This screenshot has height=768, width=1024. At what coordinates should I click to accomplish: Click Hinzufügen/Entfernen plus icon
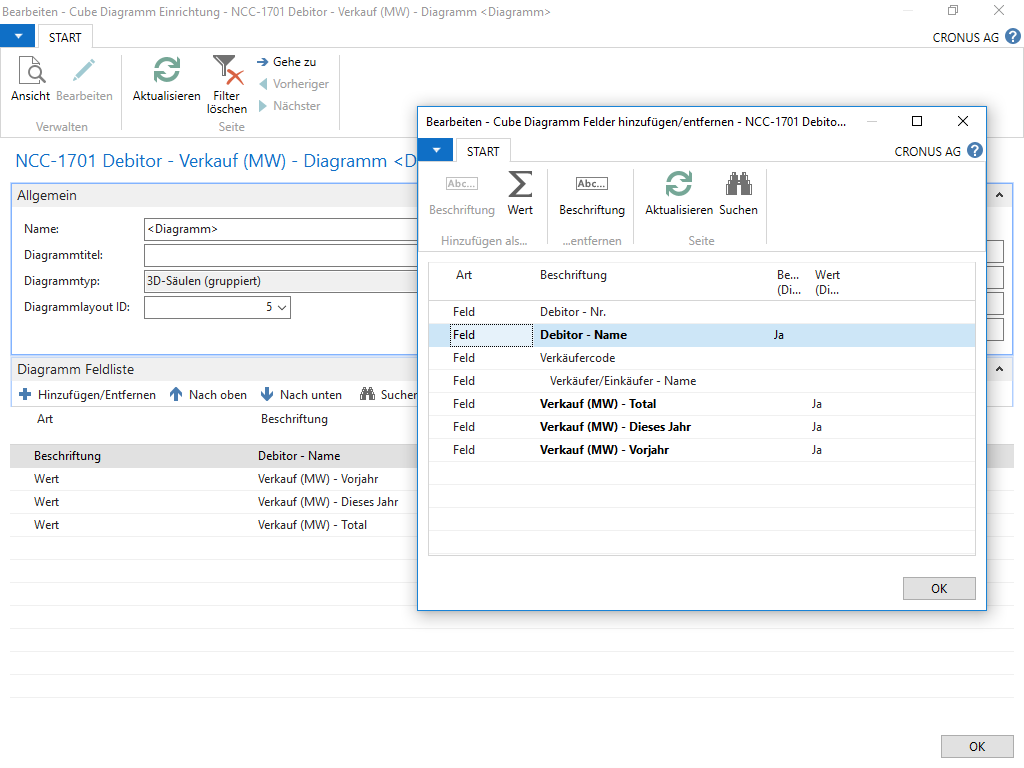(26, 395)
